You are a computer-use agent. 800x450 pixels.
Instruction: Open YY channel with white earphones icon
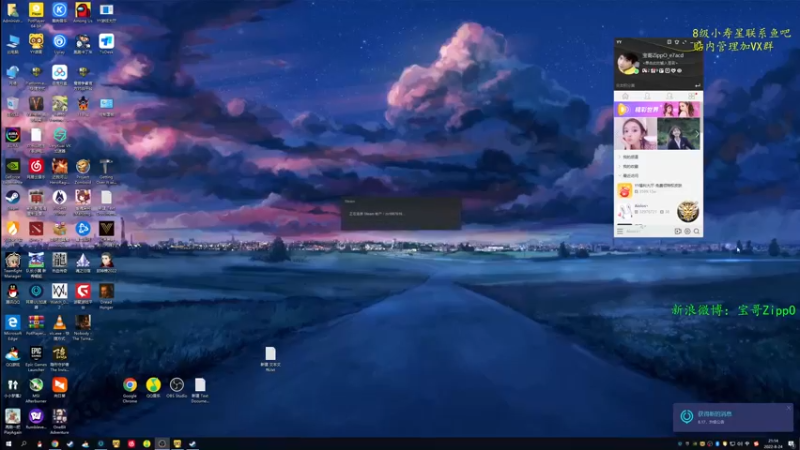[624, 210]
